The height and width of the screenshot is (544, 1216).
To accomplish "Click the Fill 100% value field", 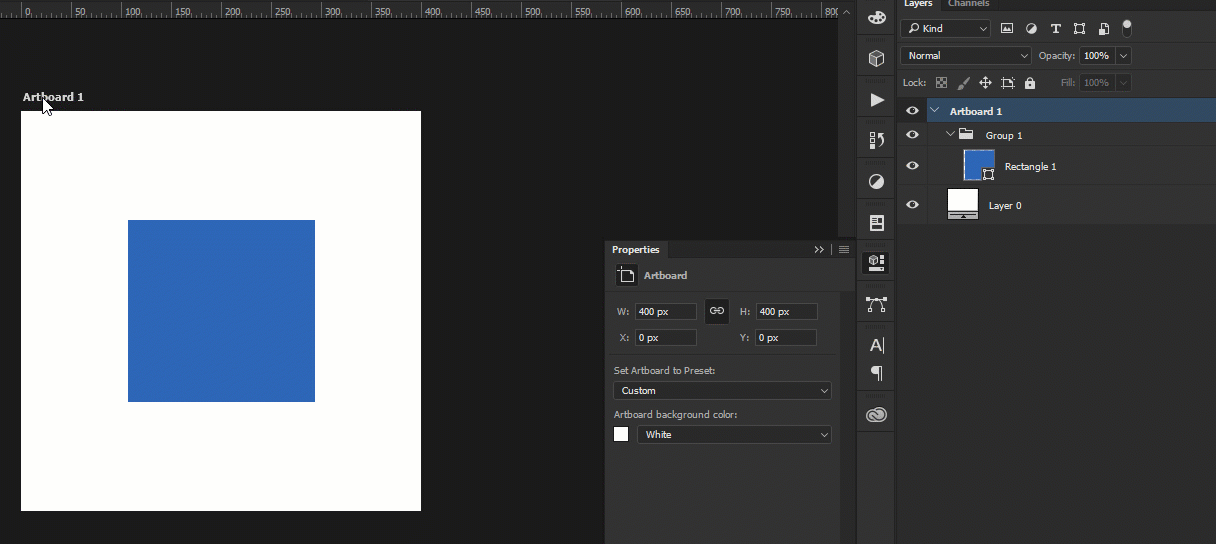I will point(1096,83).
